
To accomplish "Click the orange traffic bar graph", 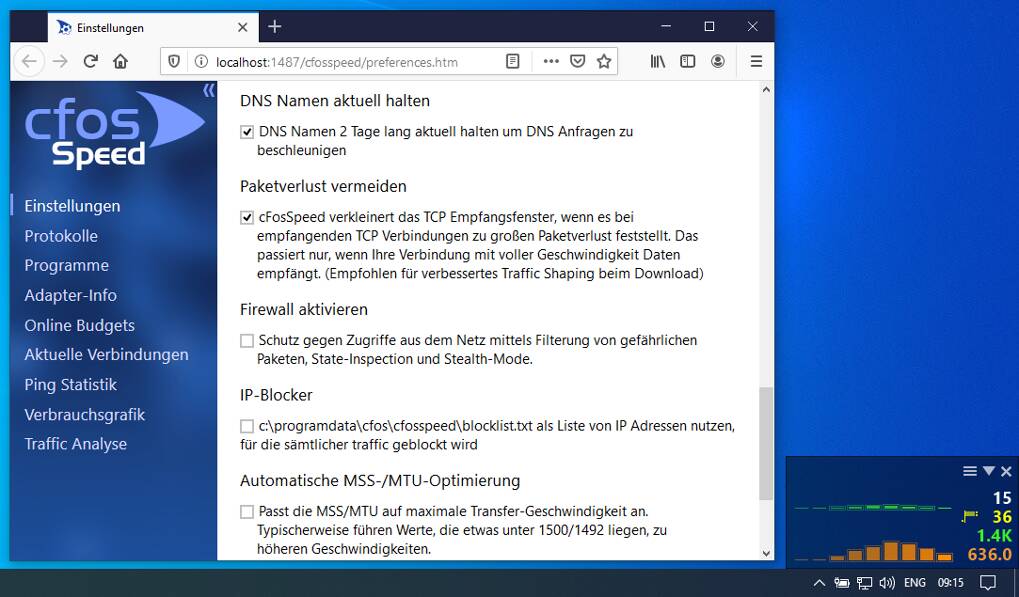I will tap(874, 551).
